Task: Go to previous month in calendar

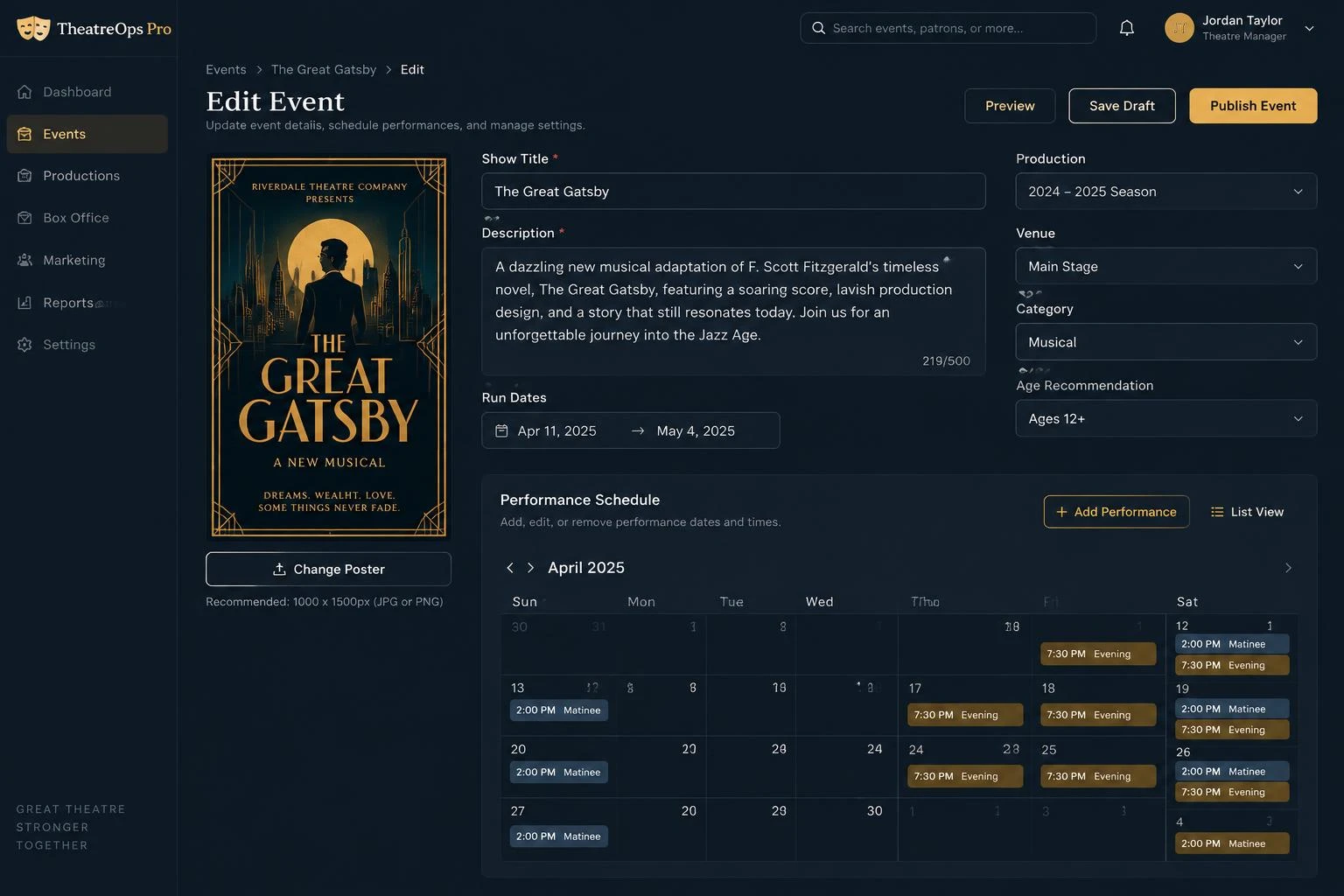Action: point(510,568)
